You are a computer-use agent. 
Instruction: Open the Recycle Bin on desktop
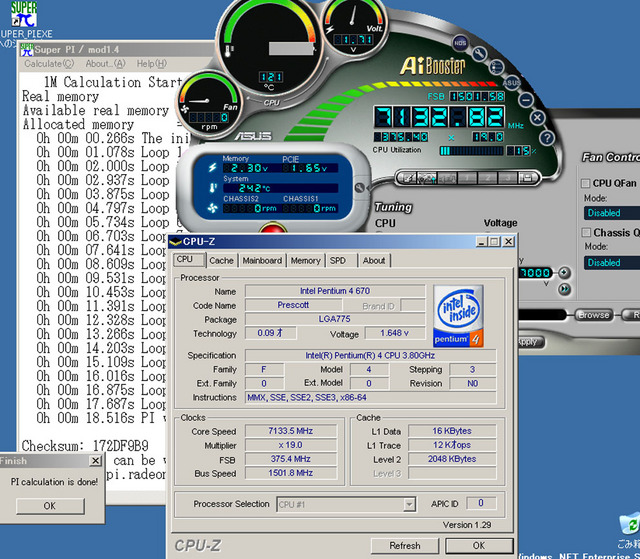[x=629, y=530]
